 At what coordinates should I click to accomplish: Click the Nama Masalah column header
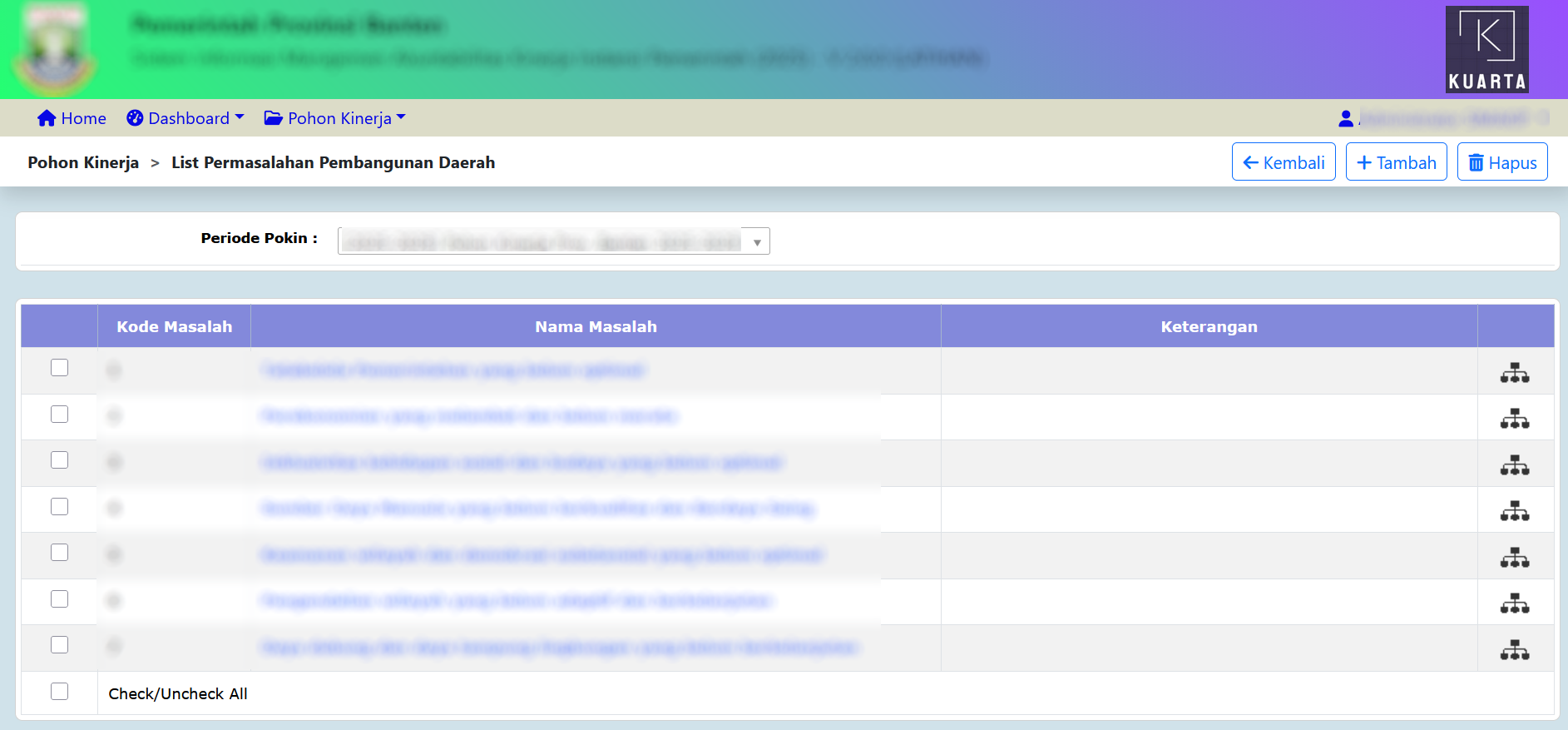coord(596,326)
